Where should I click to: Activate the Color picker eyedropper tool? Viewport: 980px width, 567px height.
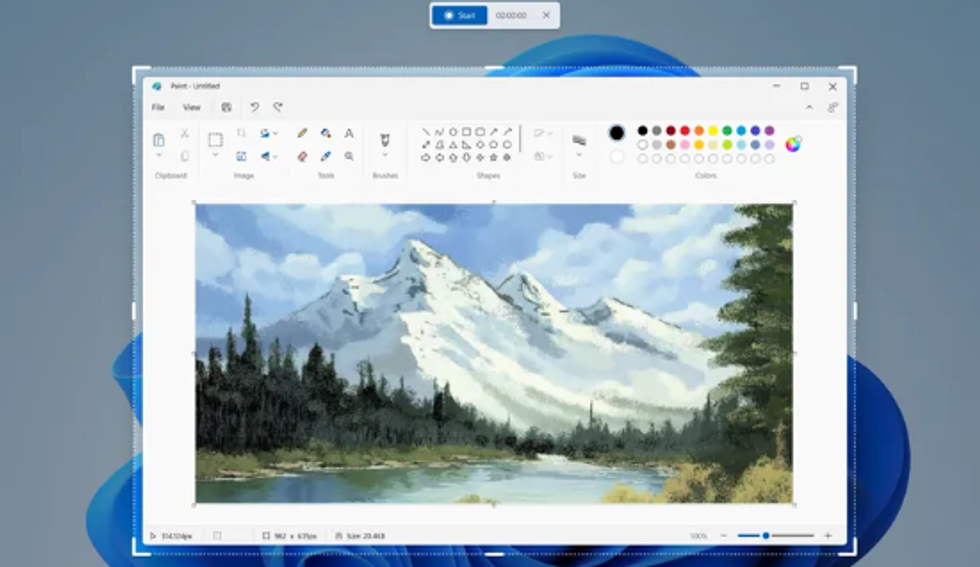326,156
